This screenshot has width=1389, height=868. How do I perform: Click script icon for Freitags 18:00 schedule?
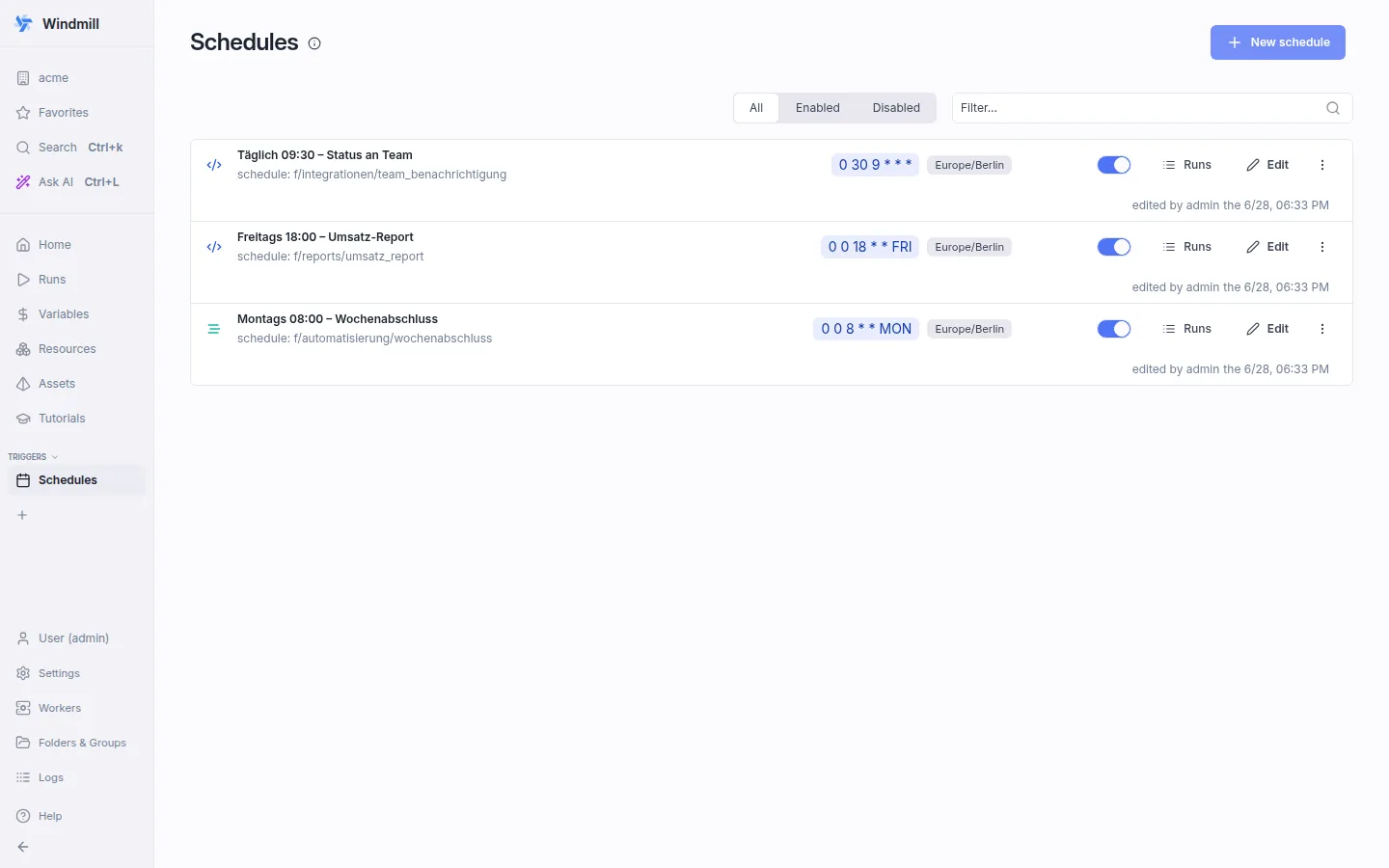(214, 247)
